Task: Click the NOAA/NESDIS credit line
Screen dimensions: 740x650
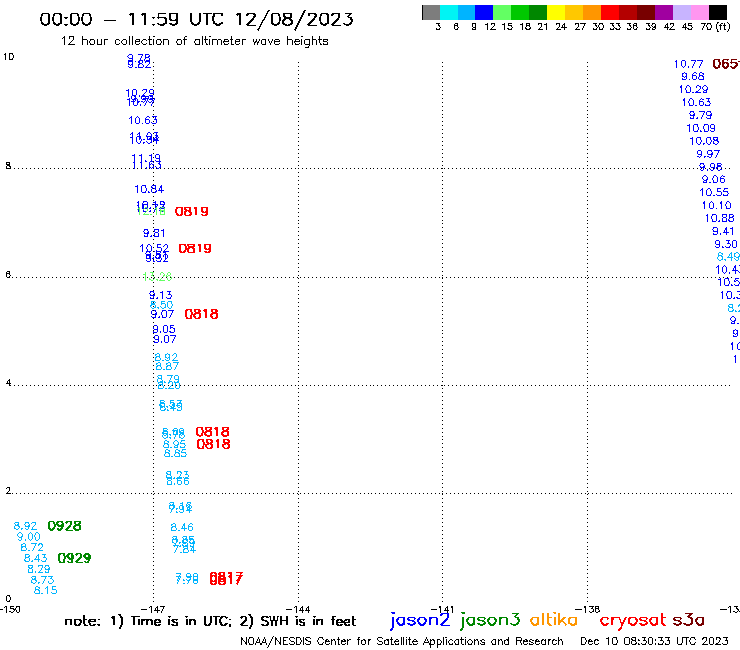Action: pyautogui.click(x=402, y=641)
